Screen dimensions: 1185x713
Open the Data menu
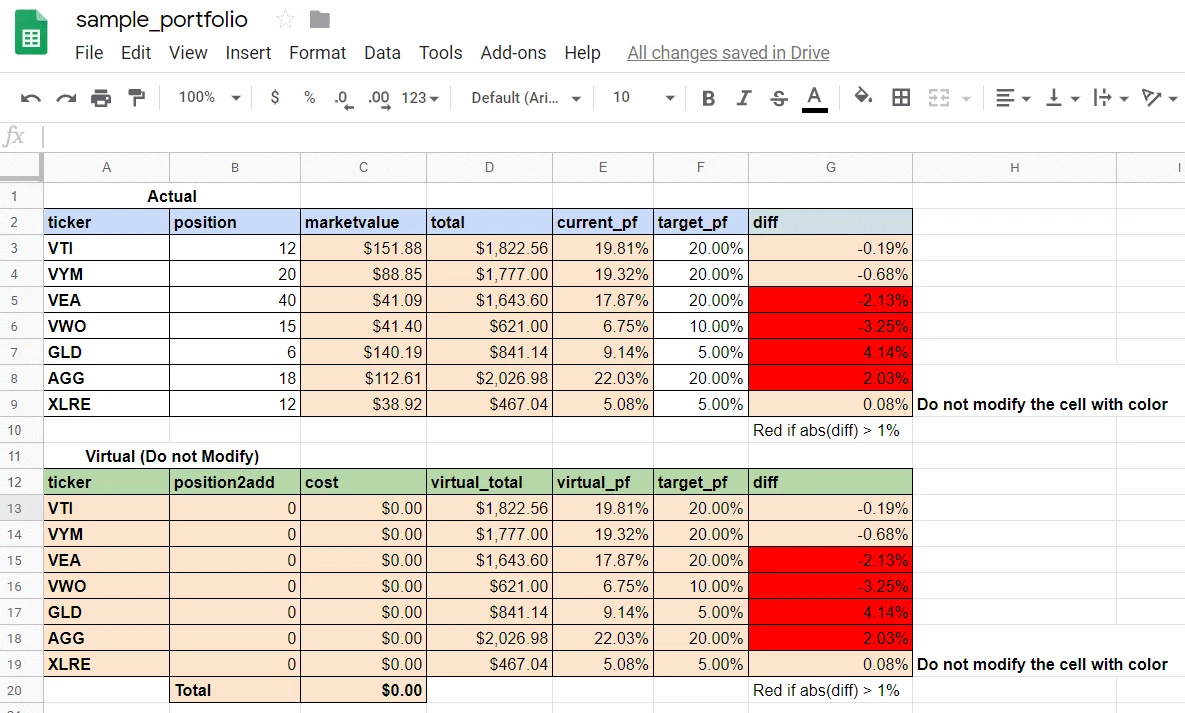(x=382, y=53)
